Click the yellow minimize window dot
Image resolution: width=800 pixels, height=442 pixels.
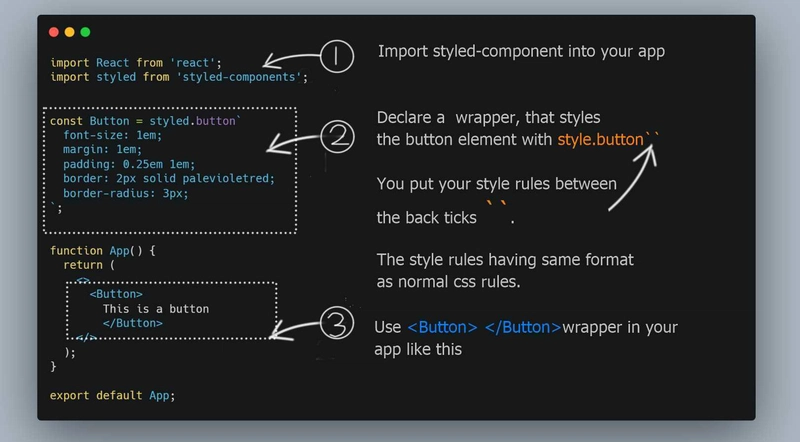click(x=69, y=32)
